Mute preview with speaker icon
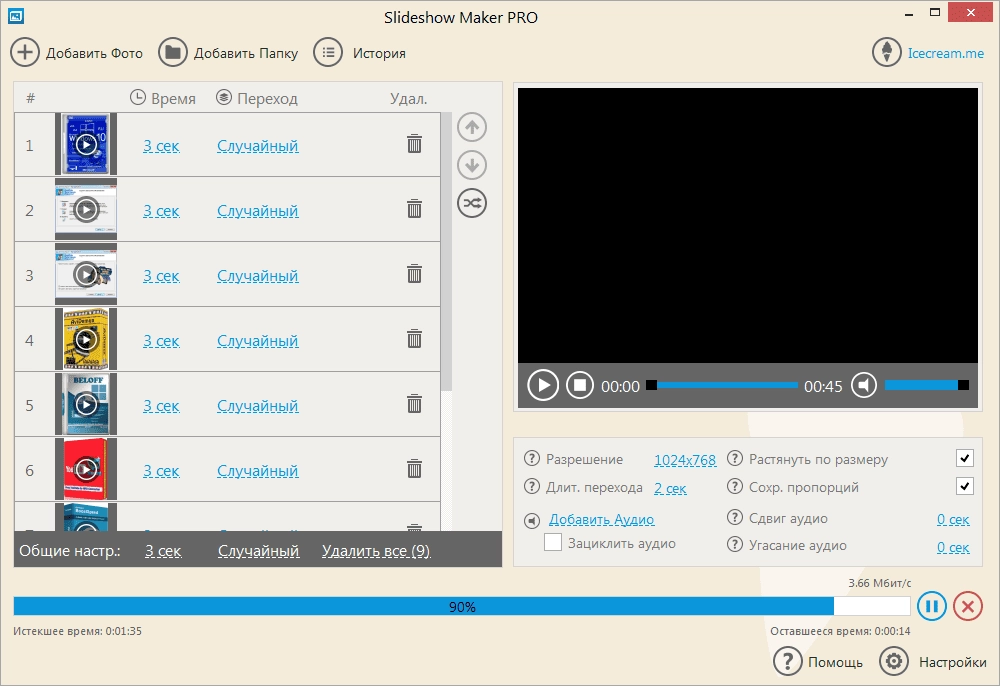The image size is (1000, 686). [x=864, y=385]
